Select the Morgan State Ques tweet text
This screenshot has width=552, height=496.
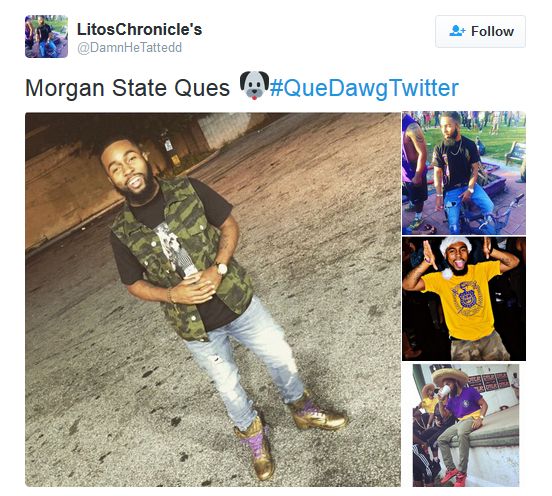click(127, 88)
